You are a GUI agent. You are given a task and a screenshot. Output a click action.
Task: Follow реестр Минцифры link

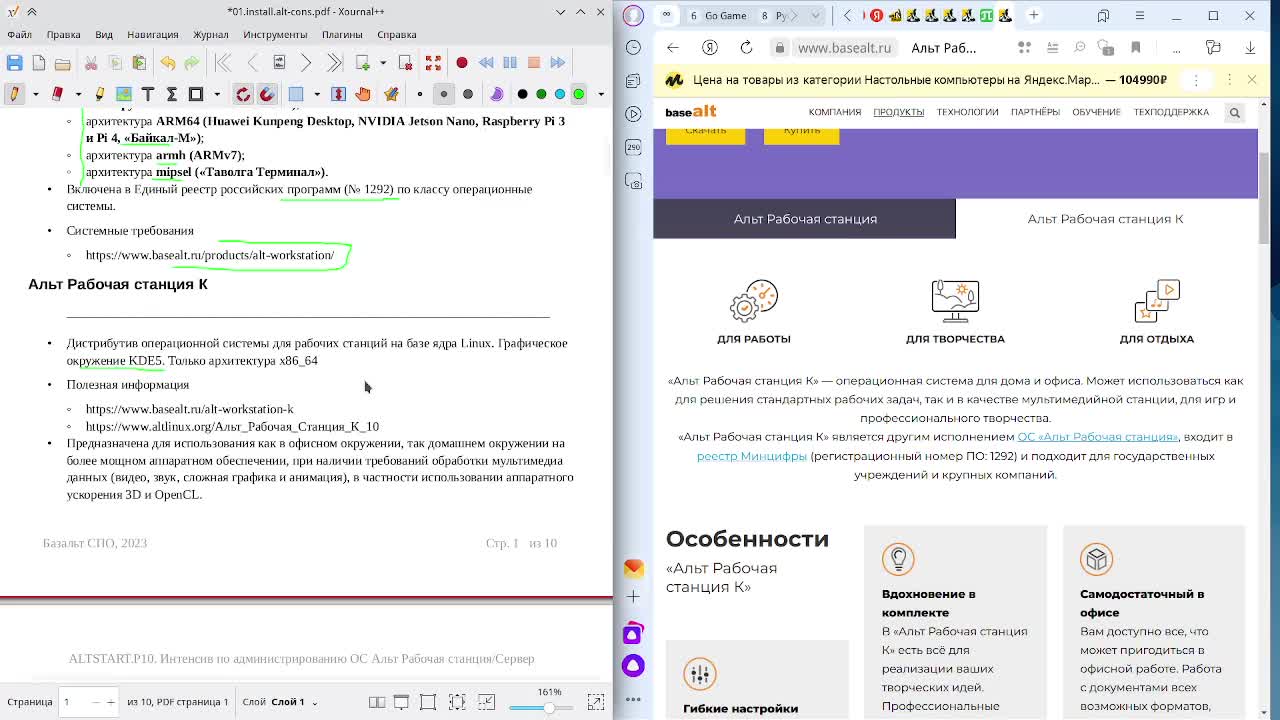[751, 456]
